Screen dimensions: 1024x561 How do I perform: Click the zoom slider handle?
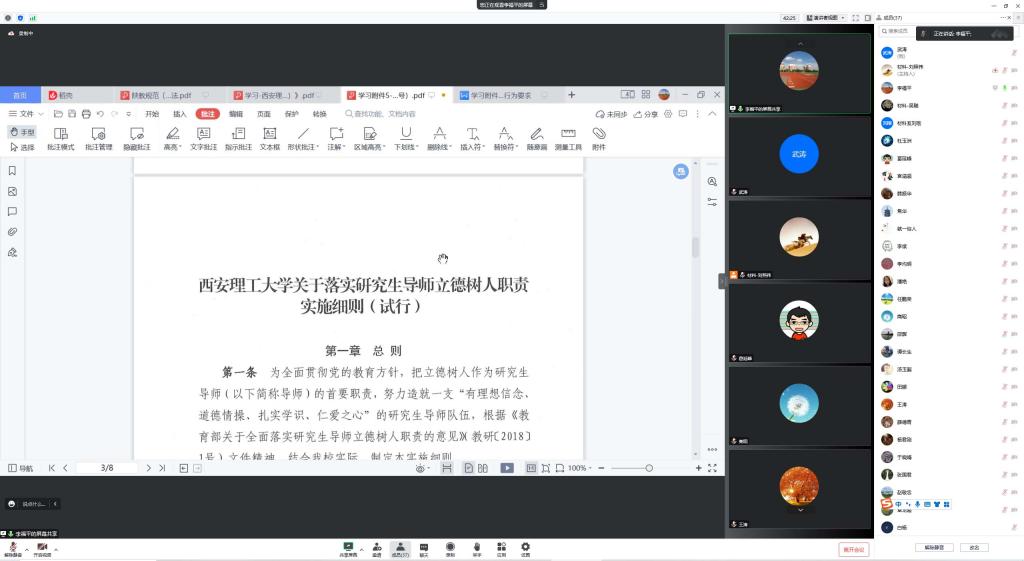pos(648,468)
